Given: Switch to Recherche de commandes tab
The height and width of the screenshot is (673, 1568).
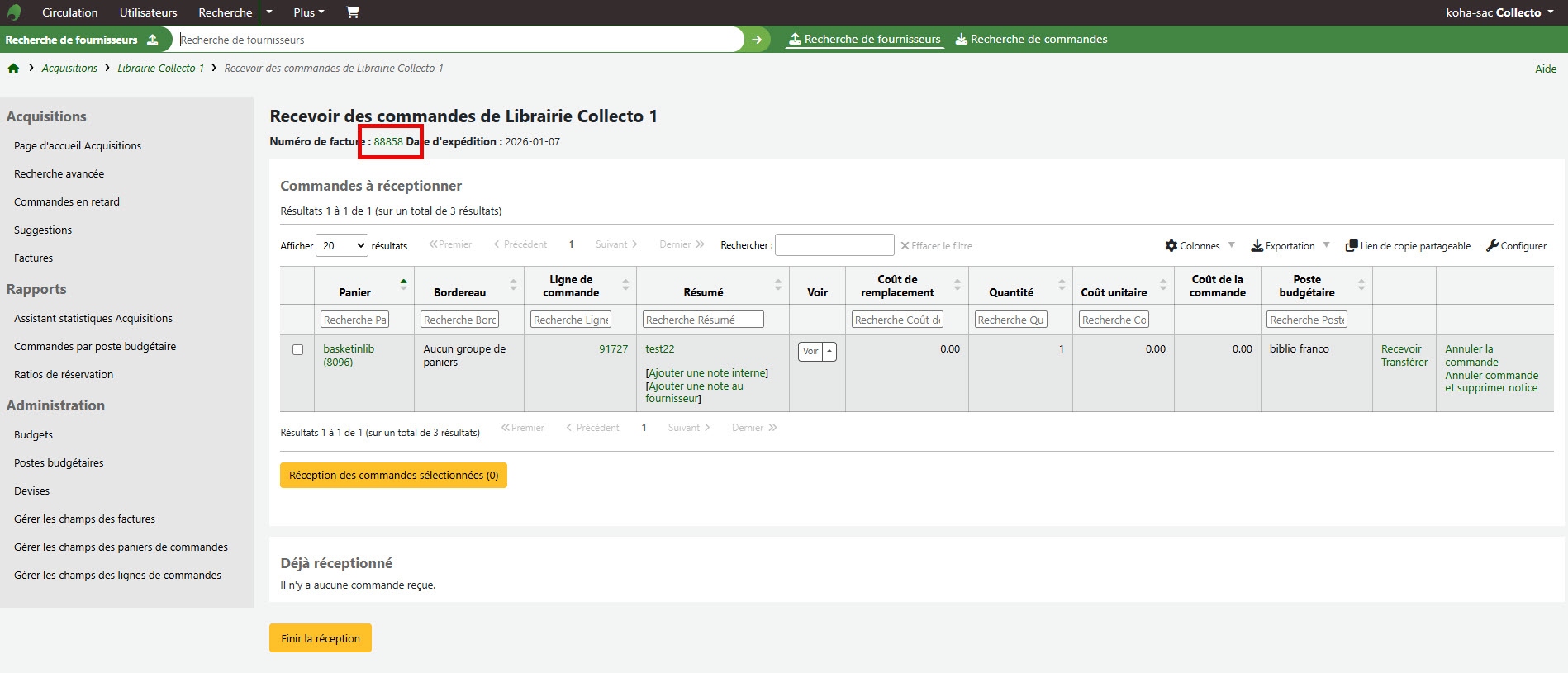Looking at the screenshot, I should (x=1031, y=39).
